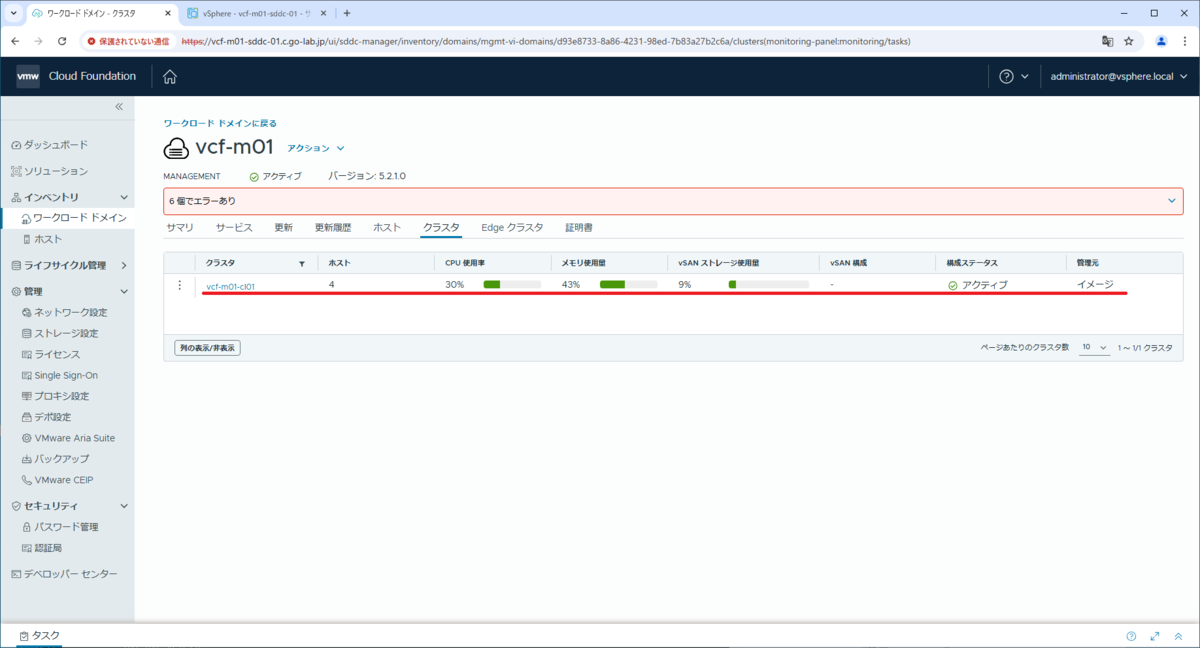The height and width of the screenshot is (648, 1200).
Task: Click the help icon in タスク bar
Action: click(1131, 636)
